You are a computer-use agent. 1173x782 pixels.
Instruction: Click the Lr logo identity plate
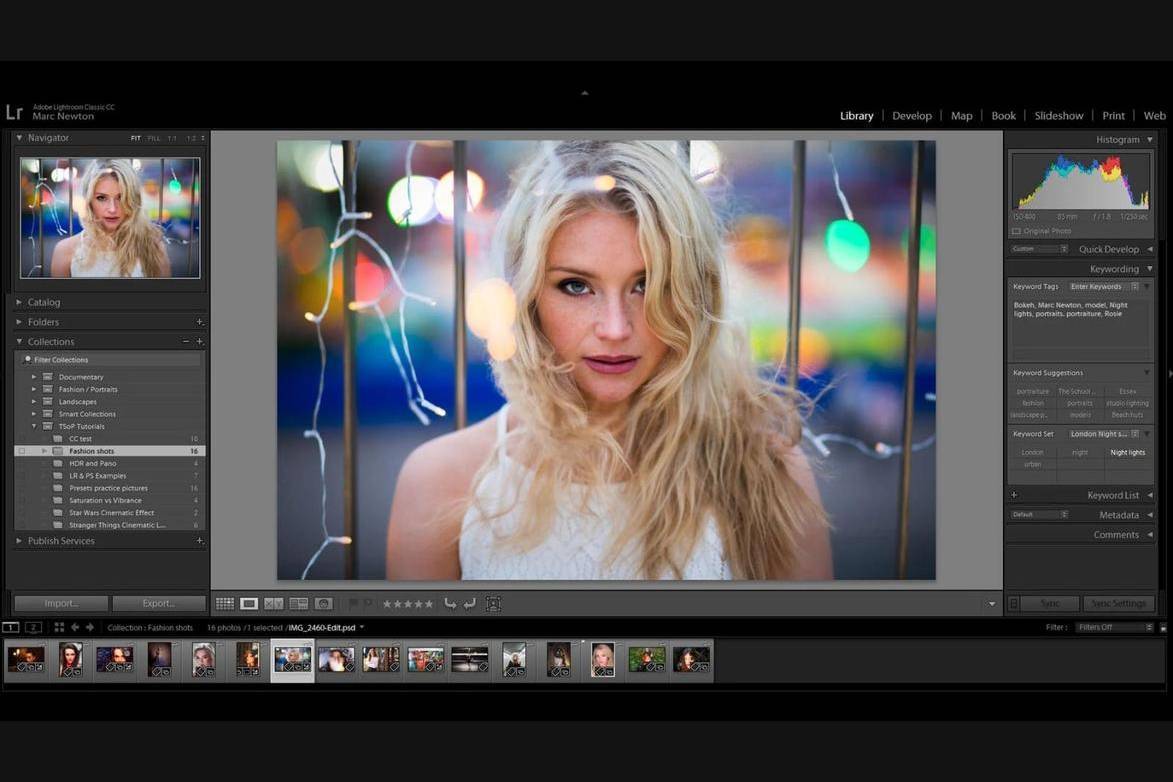pyautogui.click(x=14, y=112)
